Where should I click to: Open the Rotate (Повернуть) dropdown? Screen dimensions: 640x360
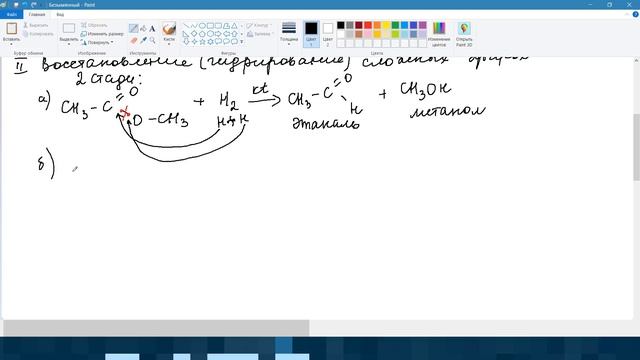(97, 42)
